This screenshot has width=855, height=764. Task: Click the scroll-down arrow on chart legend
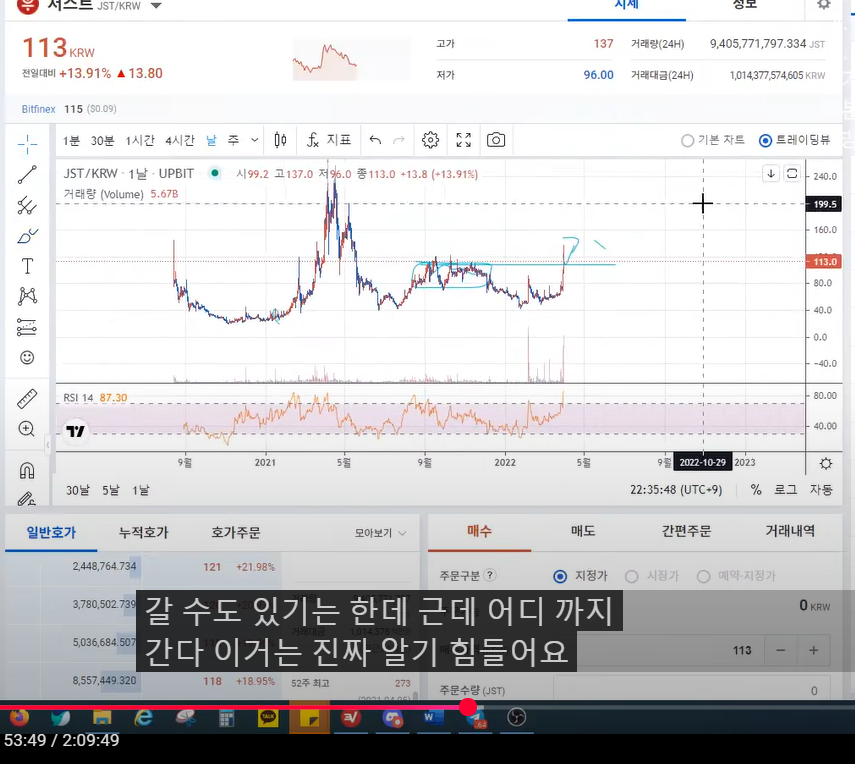(x=771, y=174)
